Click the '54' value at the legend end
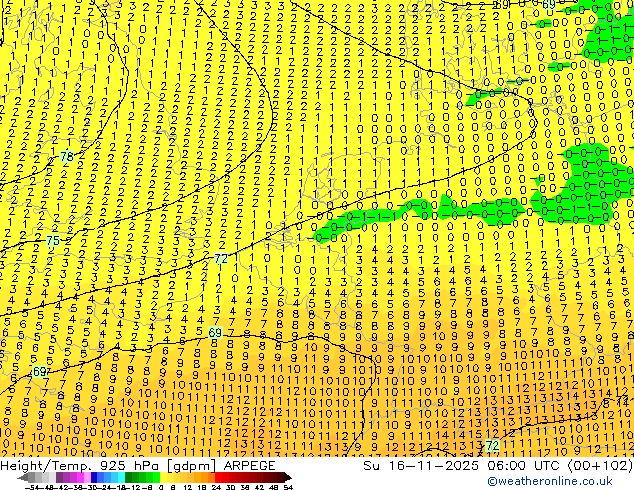This screenshot has height=490, width=634. click(x=288, y=487)
